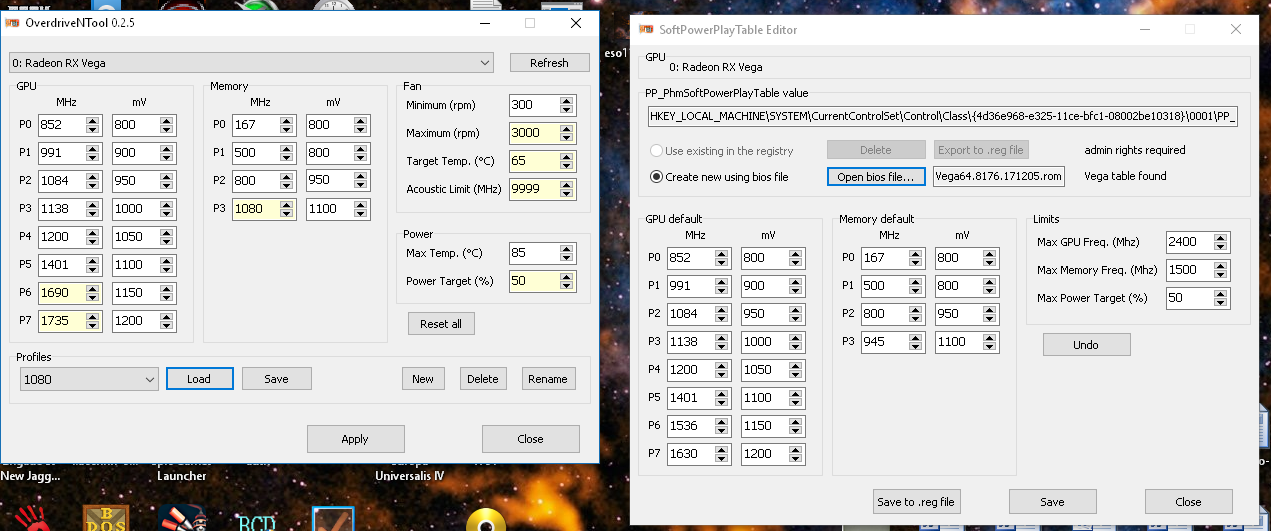The width and height of the screenshot is (1271, 531).
Task: Click the 'Vega table found' status text
Action: tap(1125, 176)
